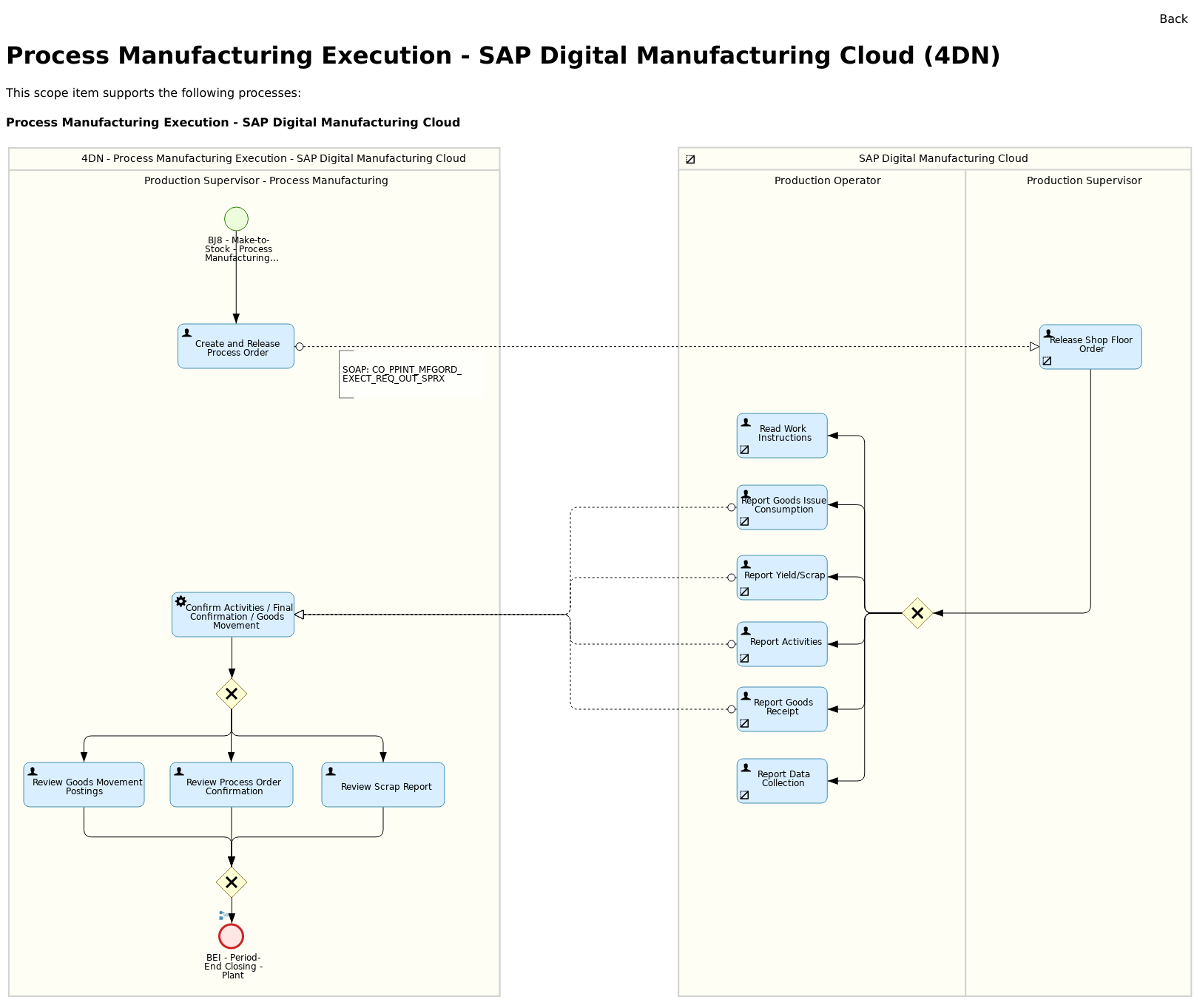Click the person icon on Create and Release Process Order
1194x1008 pixels.
click(x=187, y=331)
